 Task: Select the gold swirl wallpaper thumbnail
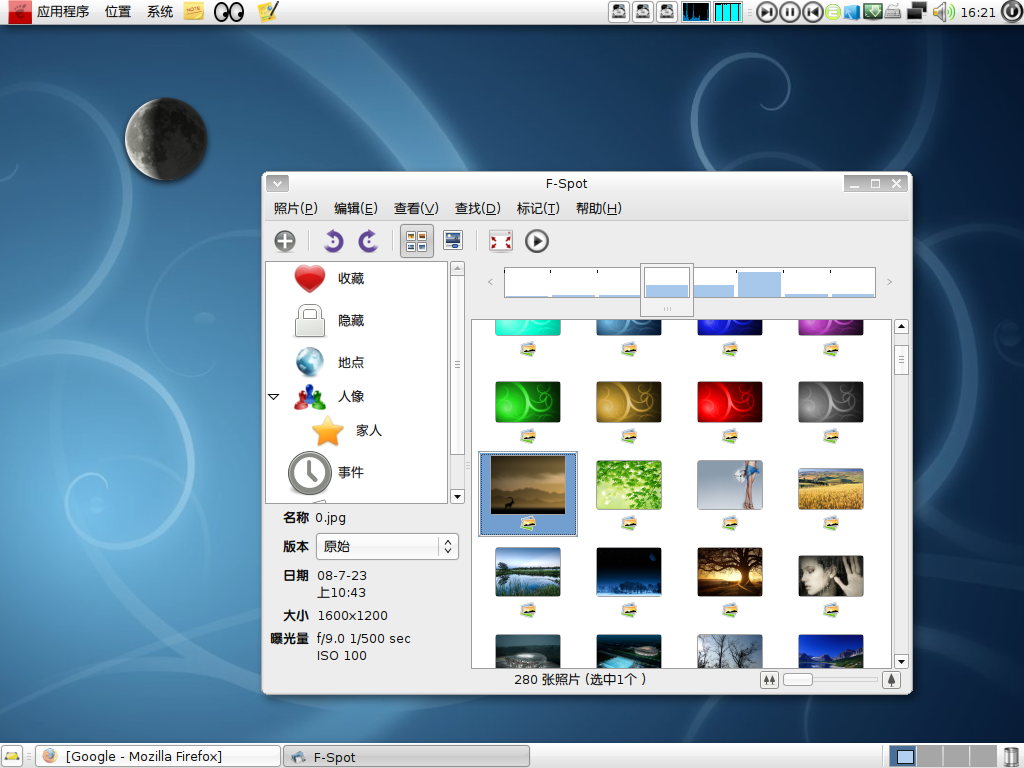[x=629, y=402]
